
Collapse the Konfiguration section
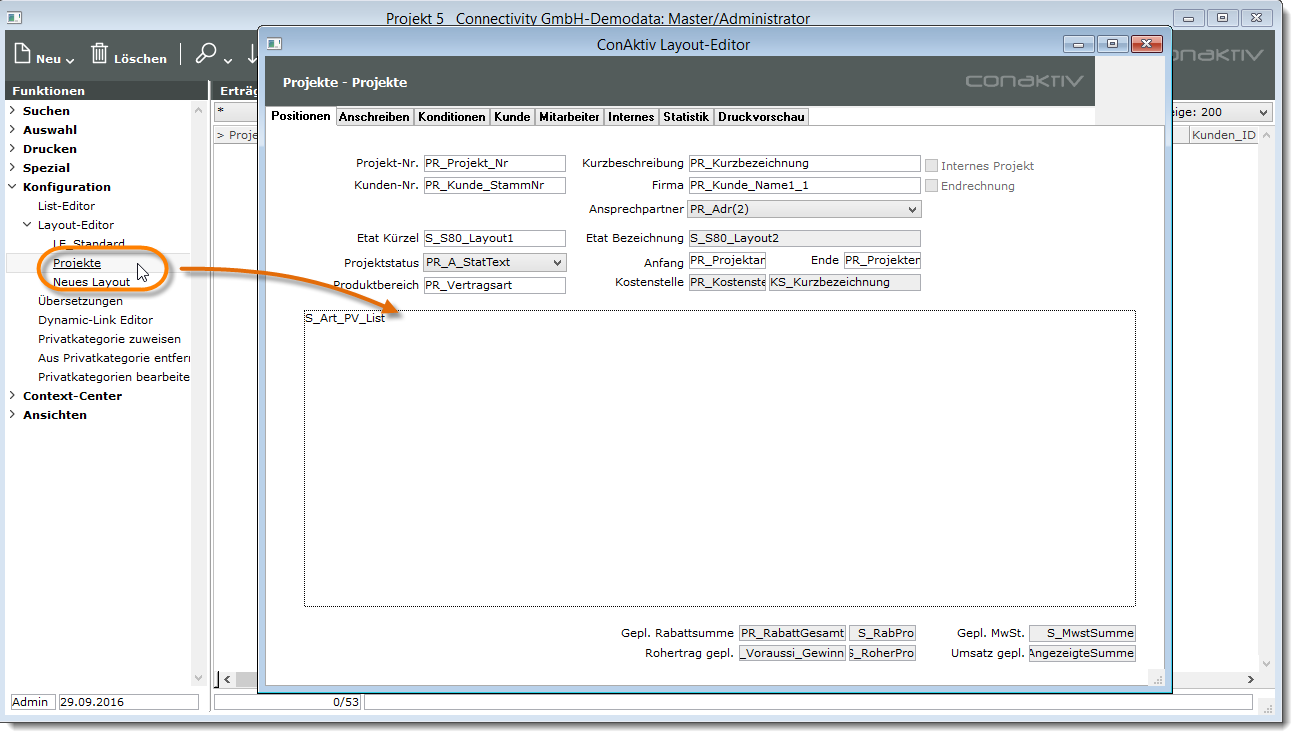point(12,187)
